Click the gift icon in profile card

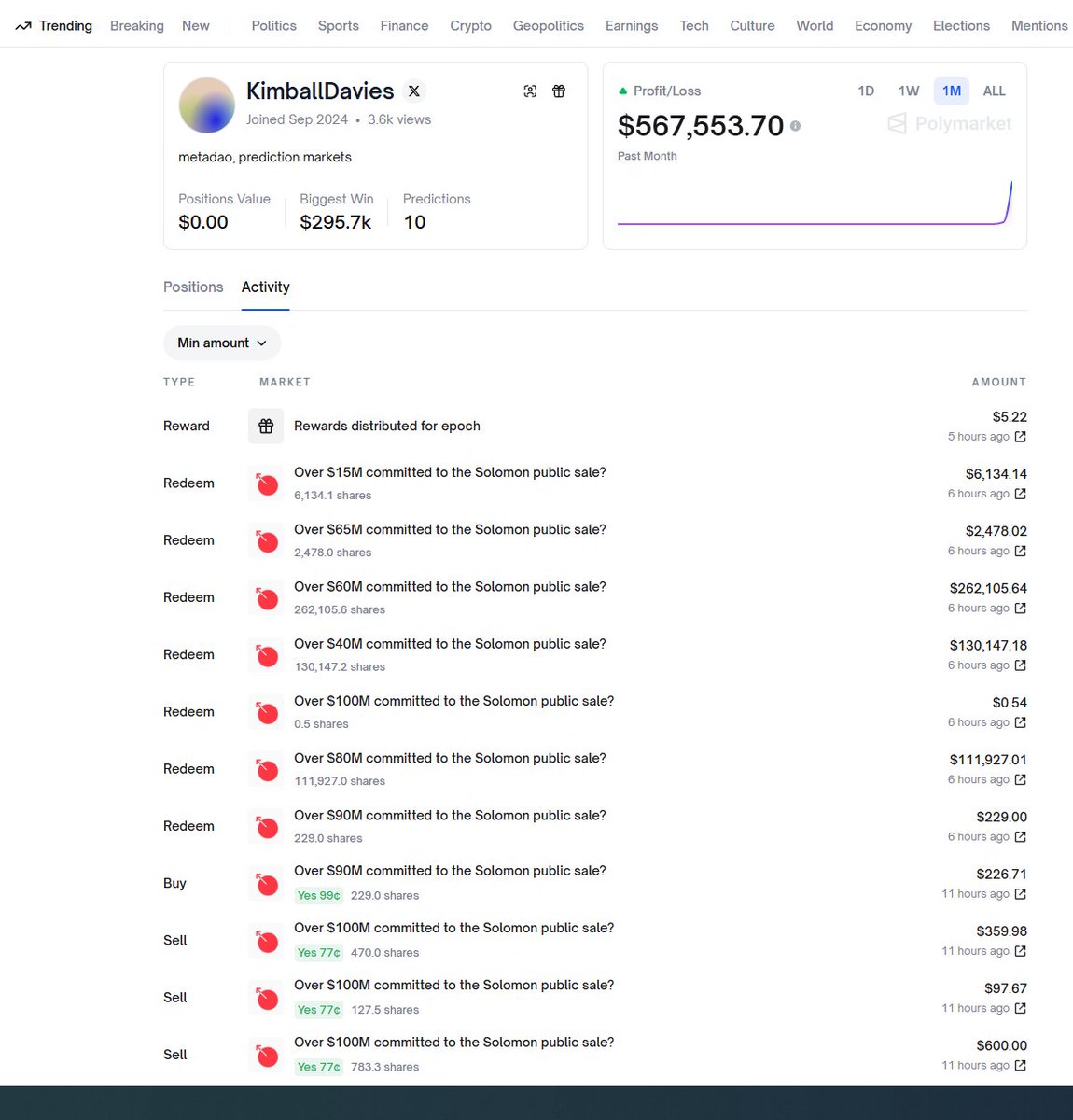pyautogui.click(x=559, y=91)
